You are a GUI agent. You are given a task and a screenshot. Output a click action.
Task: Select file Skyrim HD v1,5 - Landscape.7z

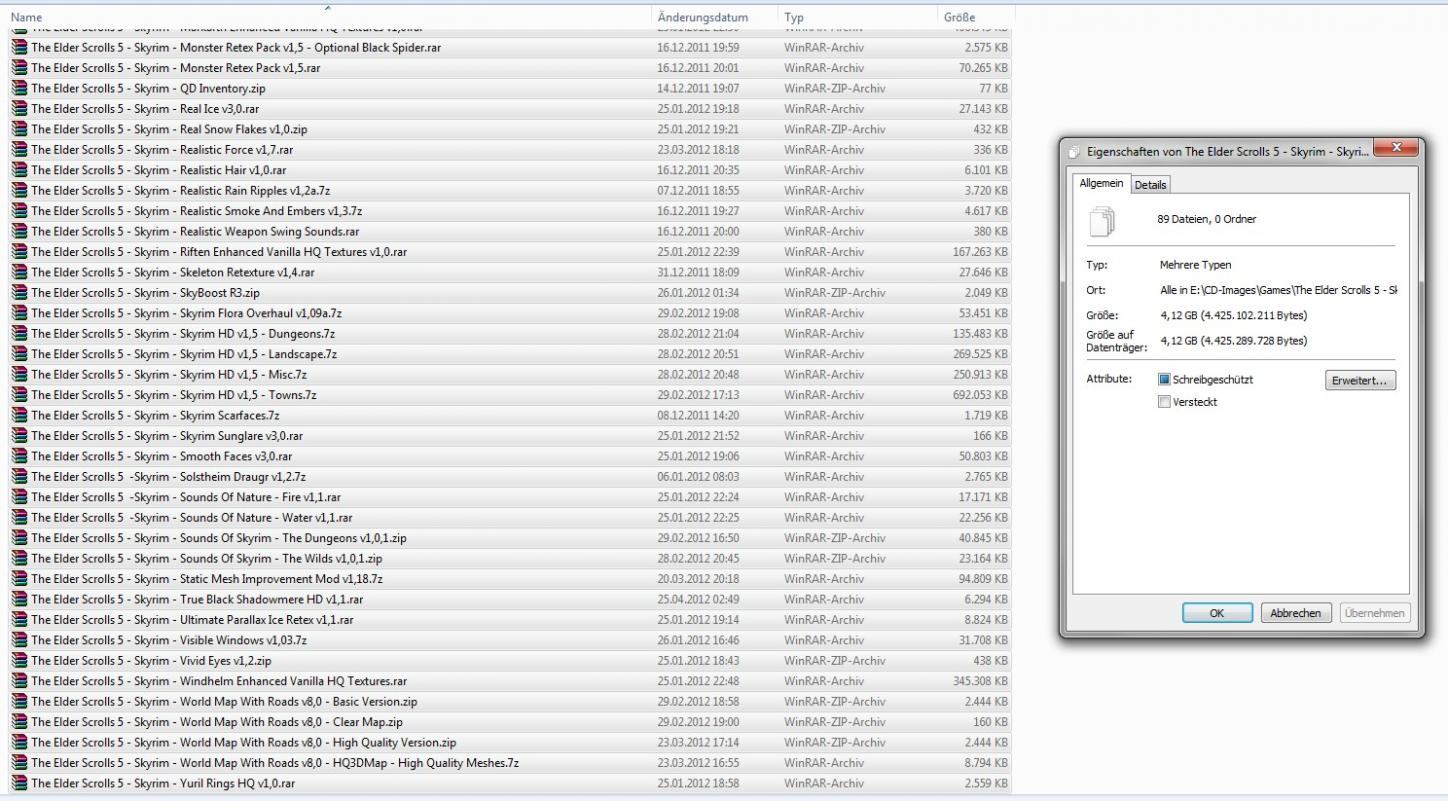coord(510,354)
